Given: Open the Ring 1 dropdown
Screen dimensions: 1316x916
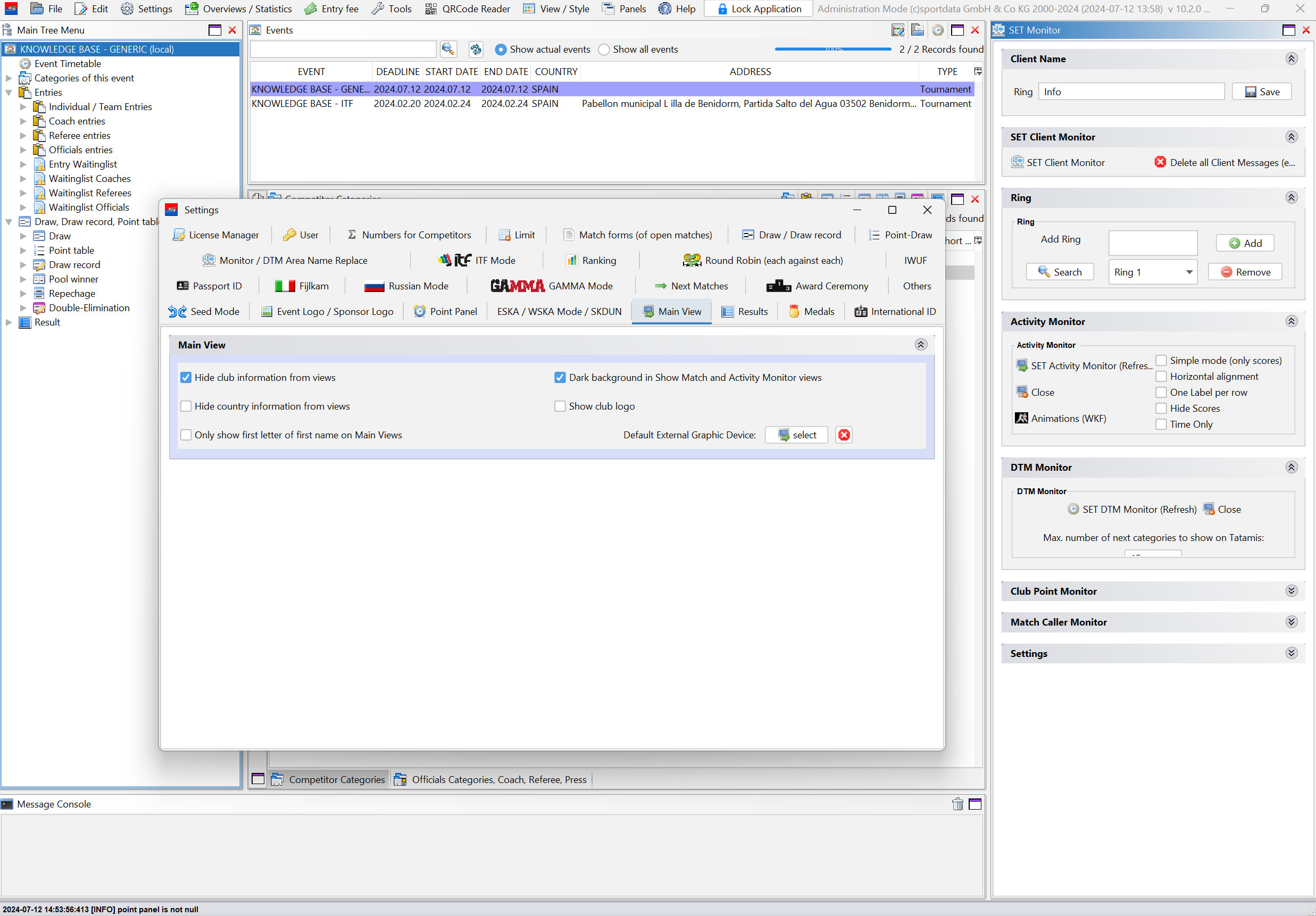Looking at the screenshot, I should [x=1153, y=272].
